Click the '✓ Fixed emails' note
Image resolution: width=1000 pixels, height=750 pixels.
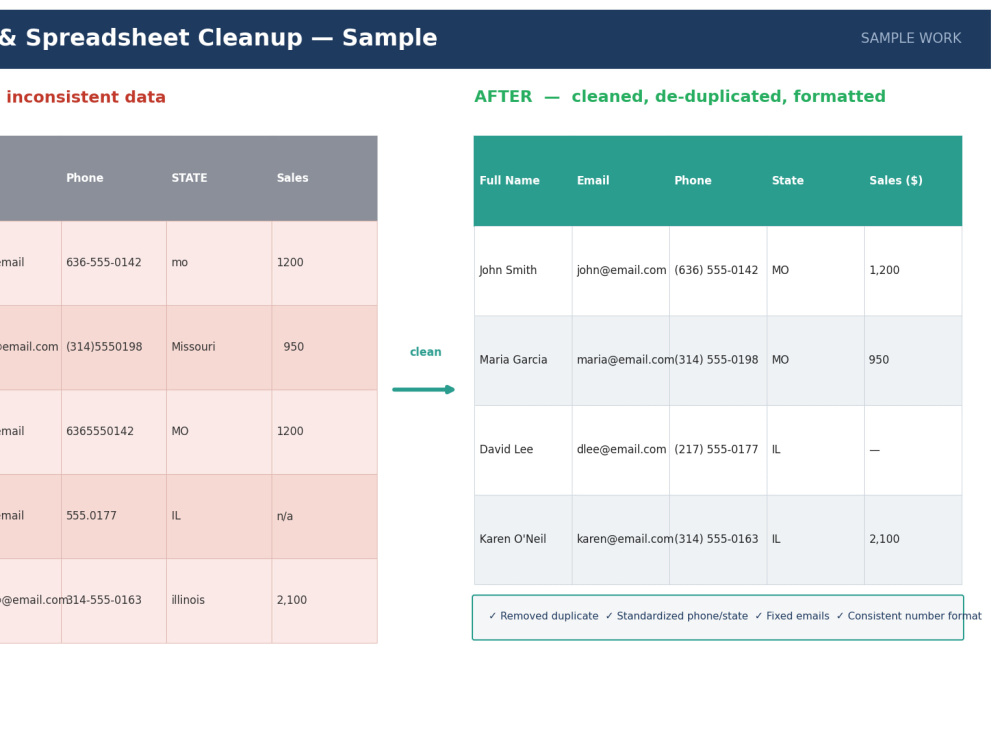click(792, 616)
